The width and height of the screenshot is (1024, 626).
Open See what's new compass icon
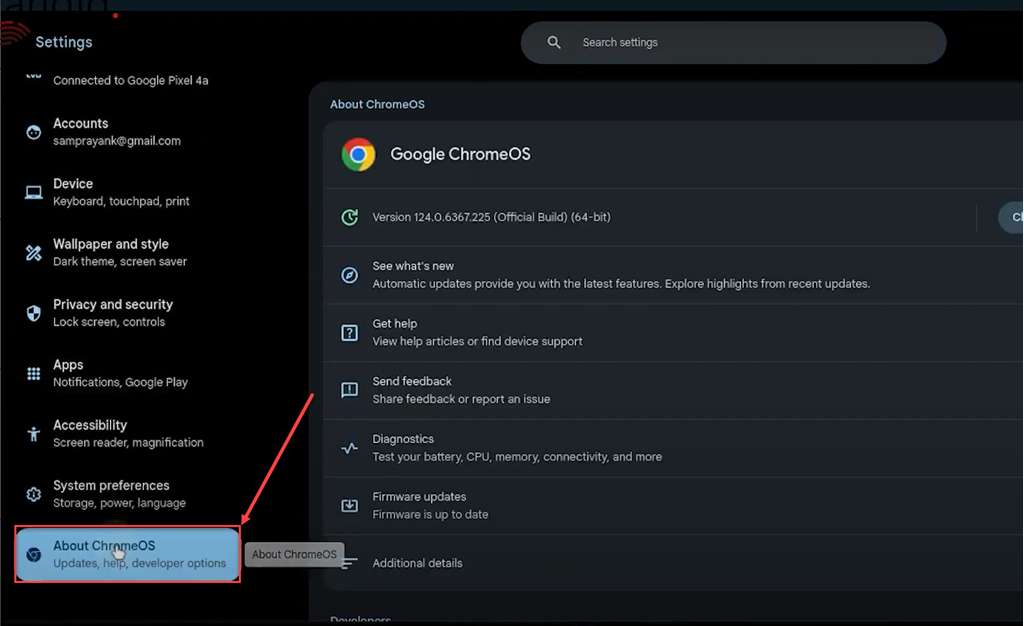[349, 275]
